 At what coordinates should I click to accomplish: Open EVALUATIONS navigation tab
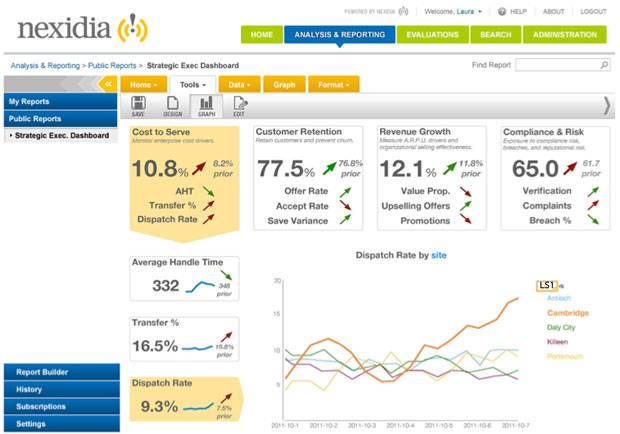(433, 34)
